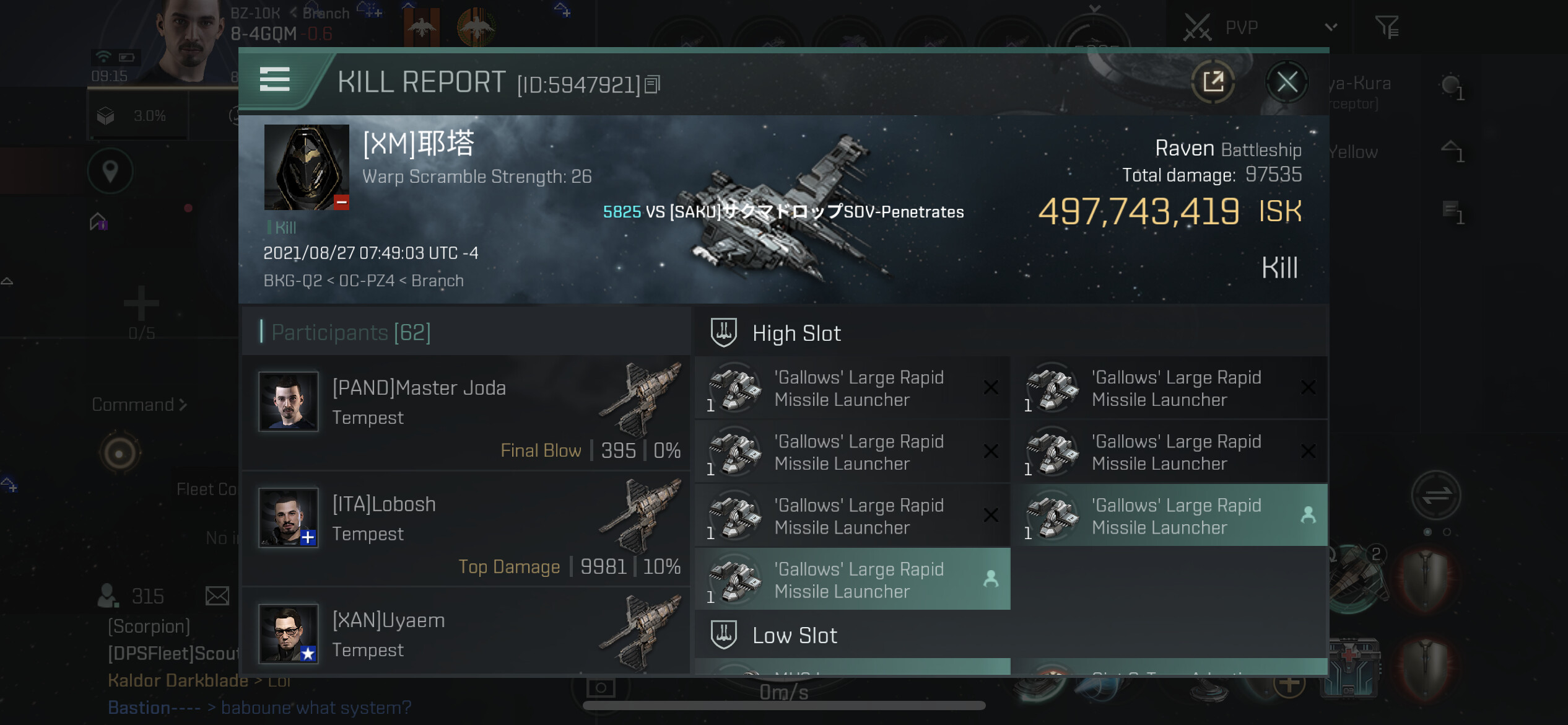Click the High Slot section icon
Image resolution: width=1568 pixels, height=725 pixels.
click(x=723, y=333)
